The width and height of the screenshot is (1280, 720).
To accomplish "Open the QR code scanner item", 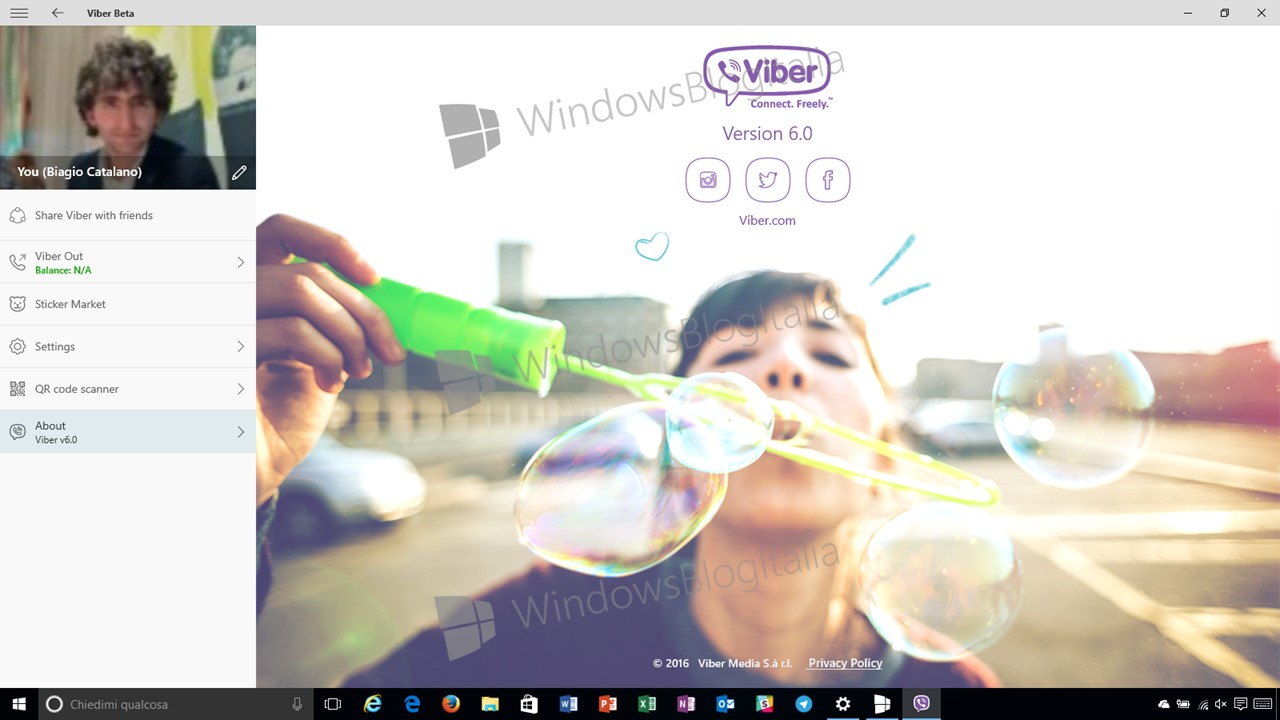I will (128, 389).
